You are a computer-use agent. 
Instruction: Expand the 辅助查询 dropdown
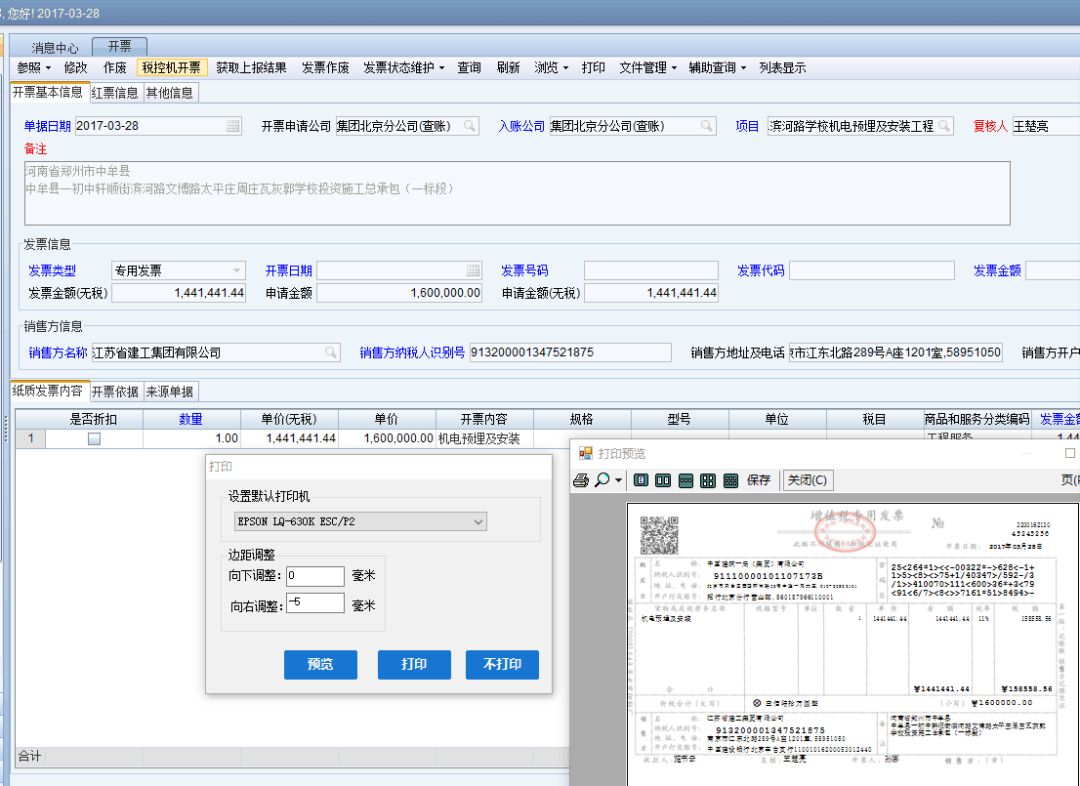[718, 68]
